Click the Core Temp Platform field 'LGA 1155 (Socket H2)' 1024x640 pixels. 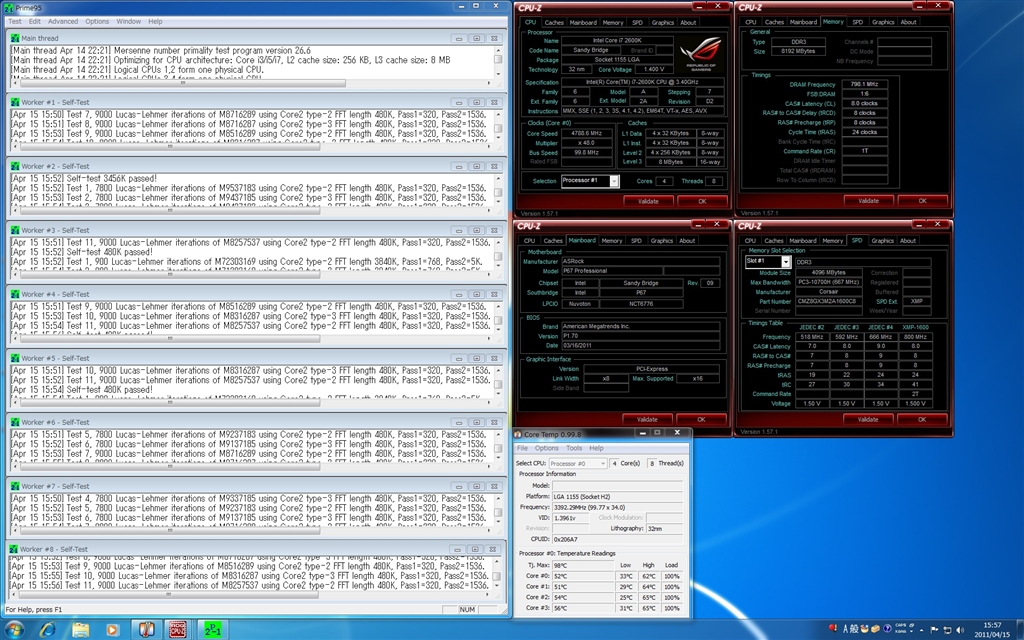click(x=617, y=496)
